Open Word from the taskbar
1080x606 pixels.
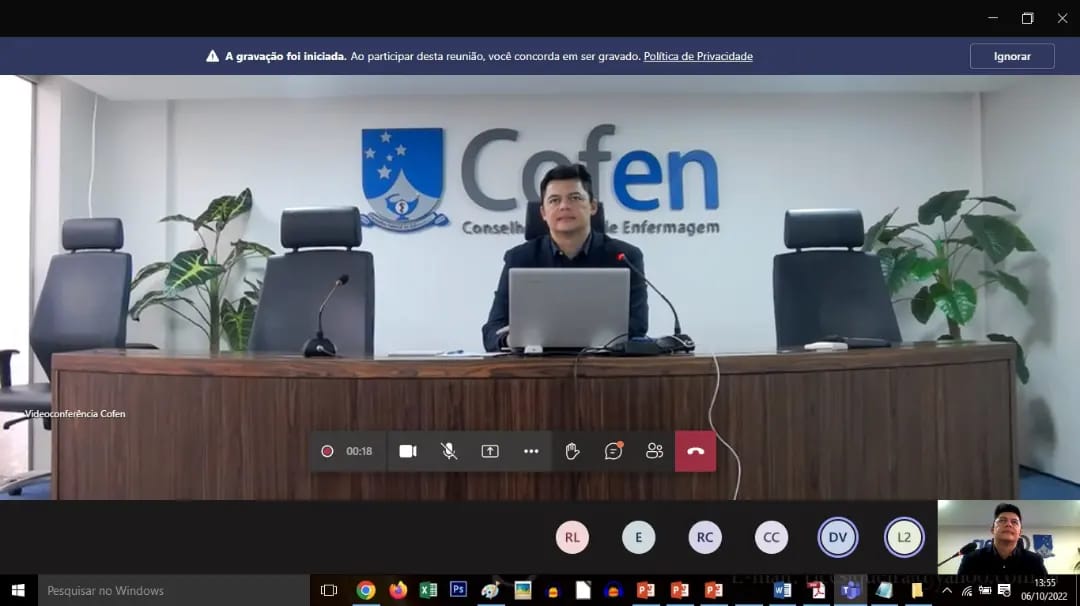tap(782, 590)
